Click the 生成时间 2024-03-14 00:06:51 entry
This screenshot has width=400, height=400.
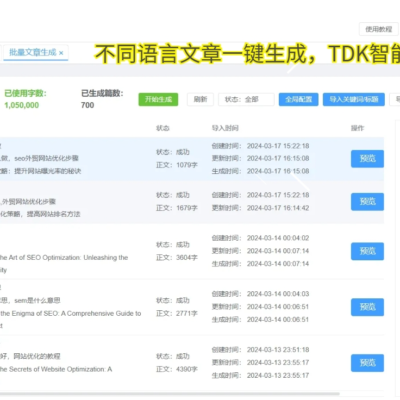260,319
